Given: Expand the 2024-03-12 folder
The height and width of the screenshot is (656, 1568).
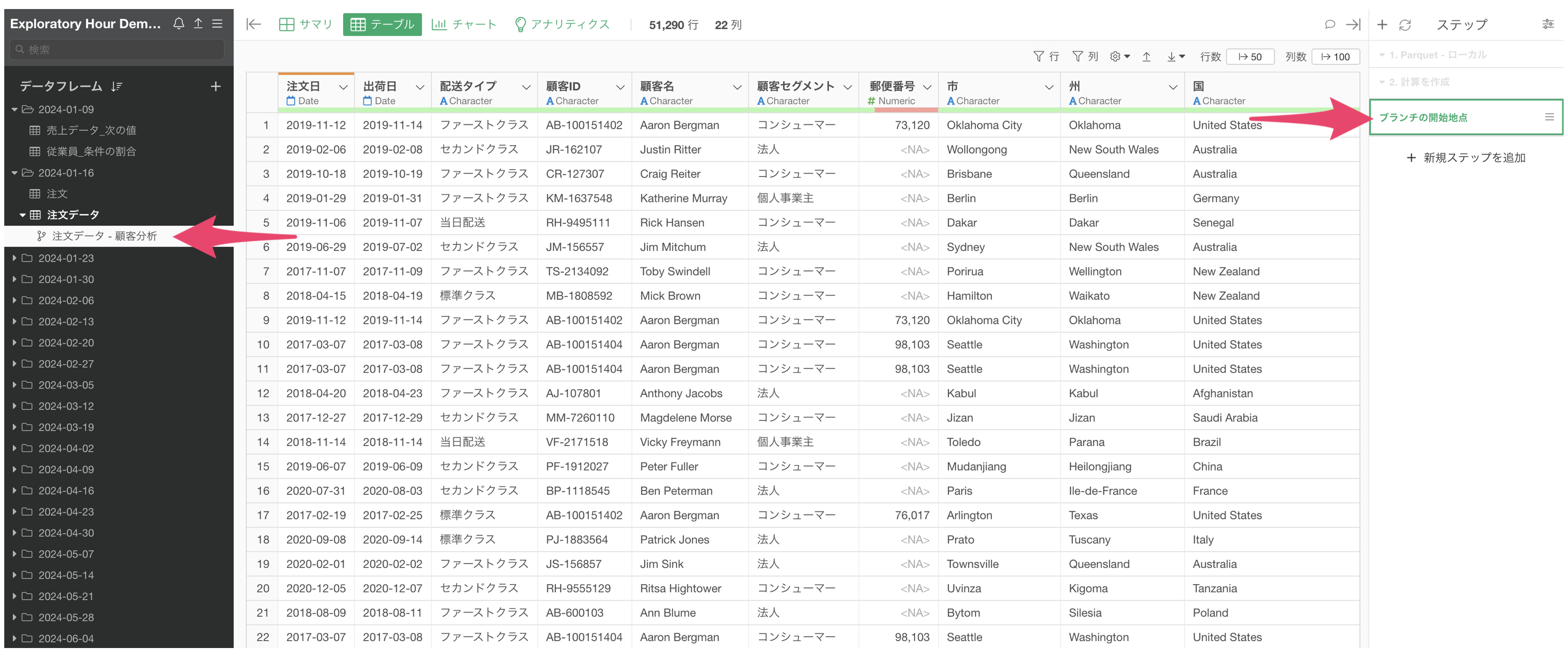Looking at the screenshot, I should (14, 406).
